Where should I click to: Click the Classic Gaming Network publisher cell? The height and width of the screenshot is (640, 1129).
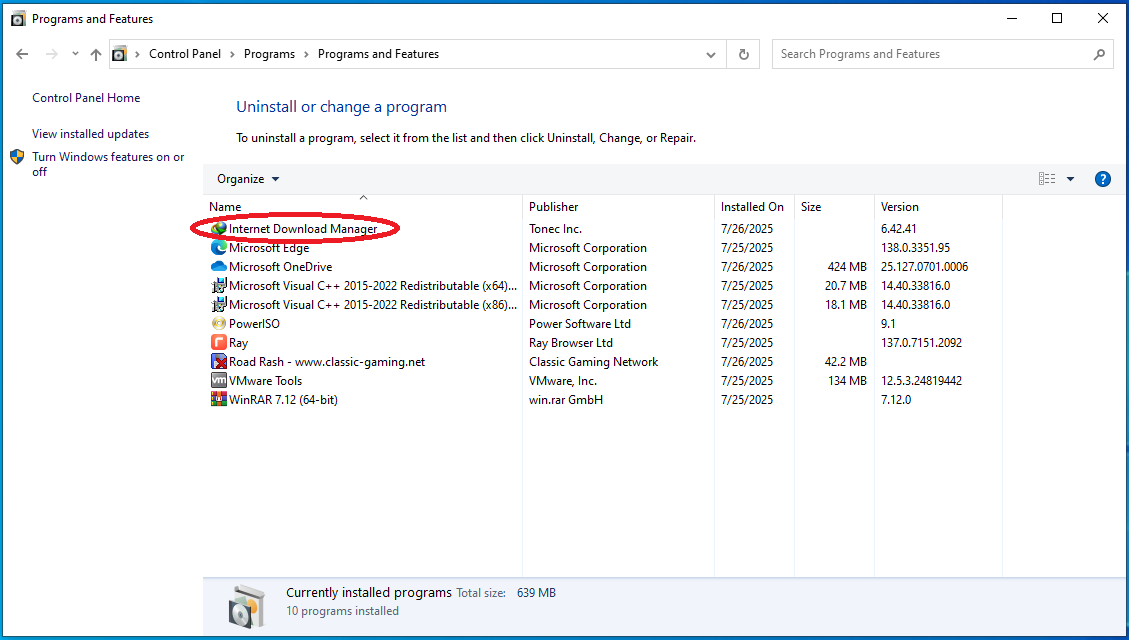593,361
